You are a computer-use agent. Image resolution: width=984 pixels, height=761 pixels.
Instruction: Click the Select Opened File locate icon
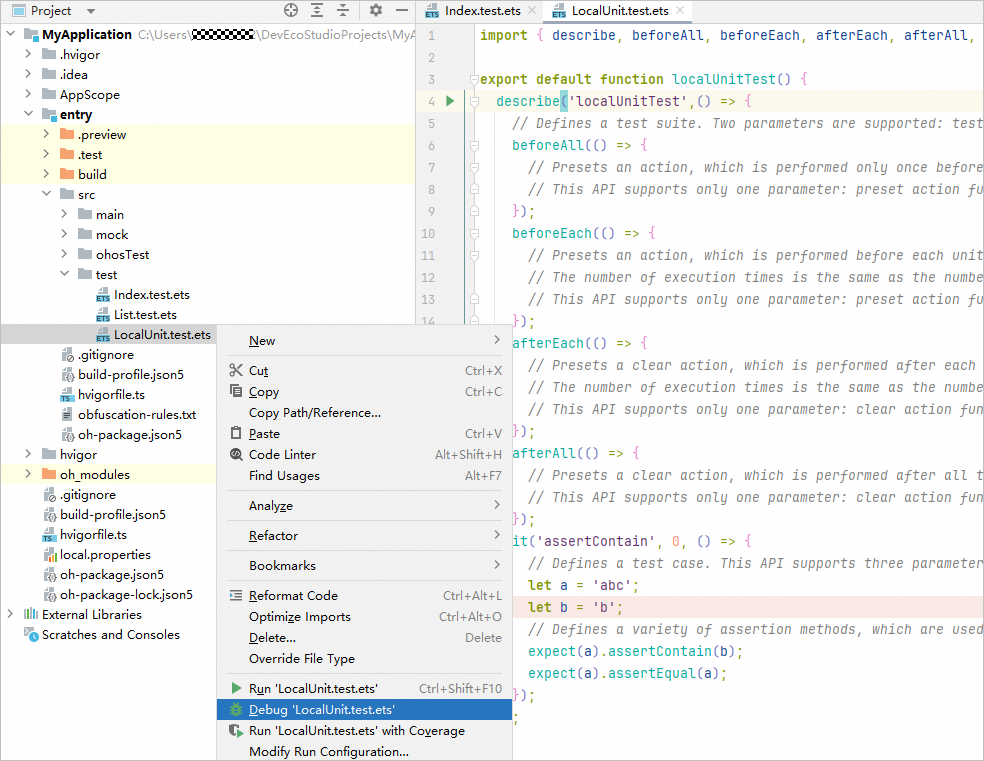click(x=291, y=11)
